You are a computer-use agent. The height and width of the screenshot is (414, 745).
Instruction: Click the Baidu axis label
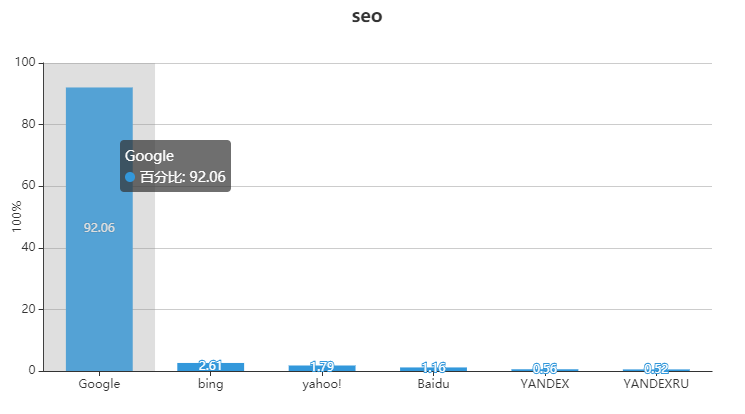click(433, 384)
